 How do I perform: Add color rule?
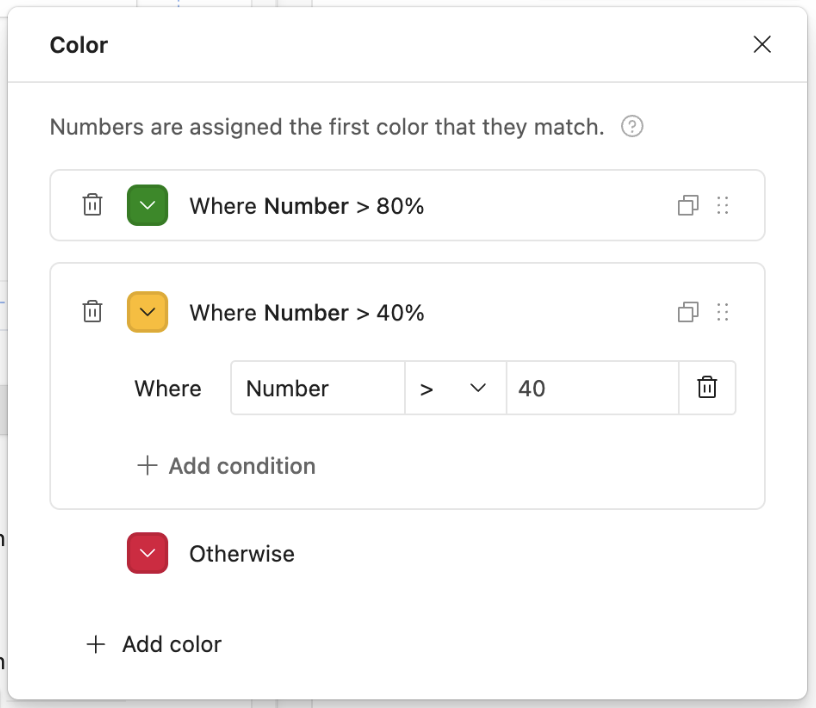(154, 644)
